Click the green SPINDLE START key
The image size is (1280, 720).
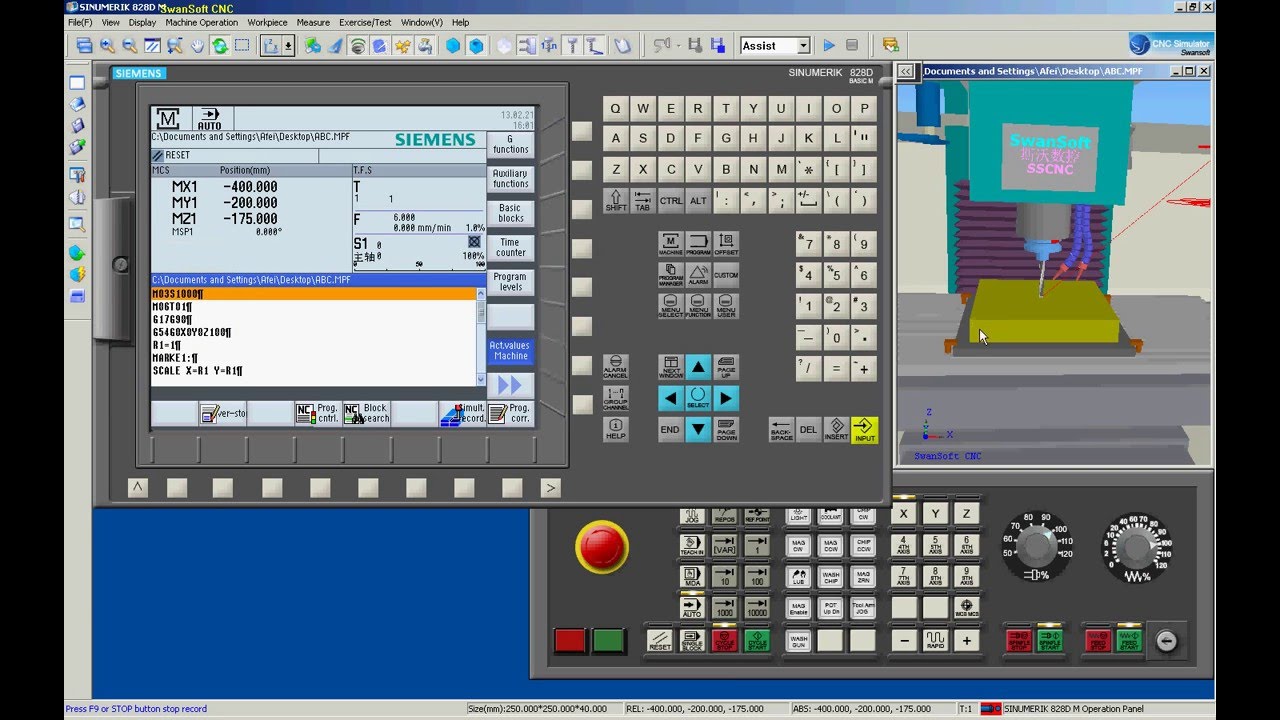1049,640
